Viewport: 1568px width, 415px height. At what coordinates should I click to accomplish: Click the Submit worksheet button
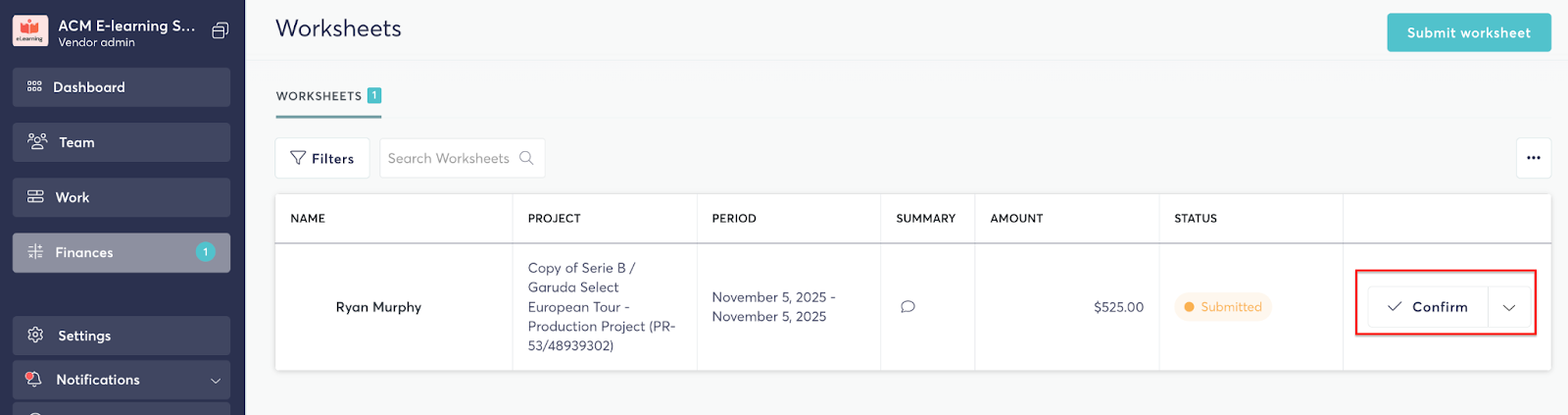[1468, 32]
